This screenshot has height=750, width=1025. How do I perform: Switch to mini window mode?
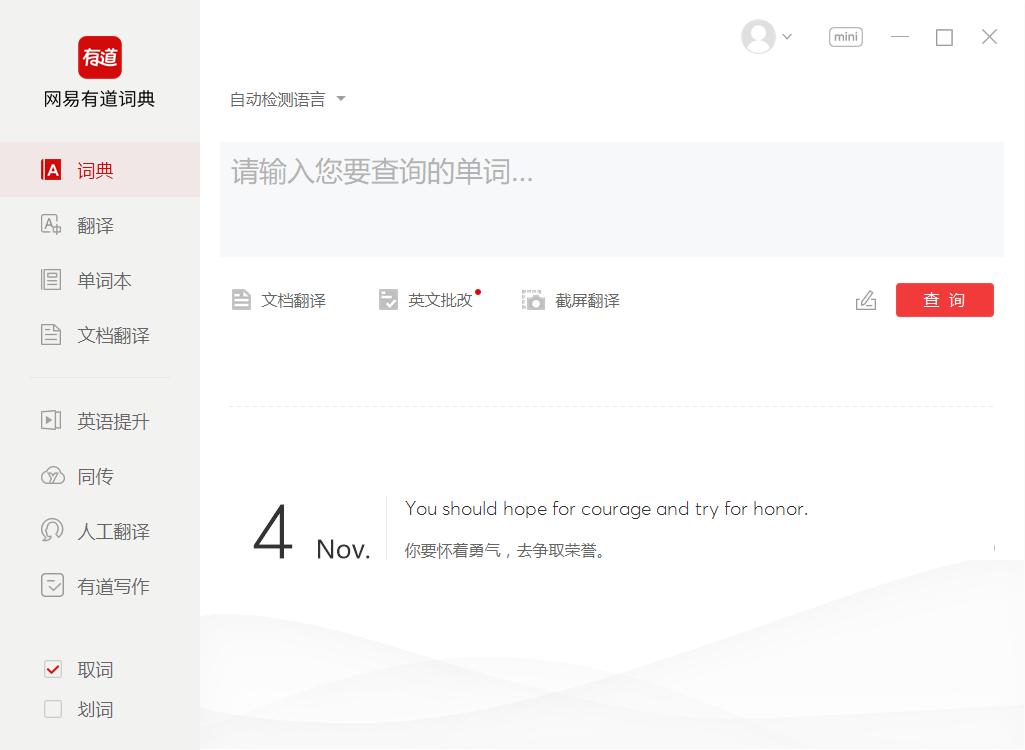coord(845,36)
